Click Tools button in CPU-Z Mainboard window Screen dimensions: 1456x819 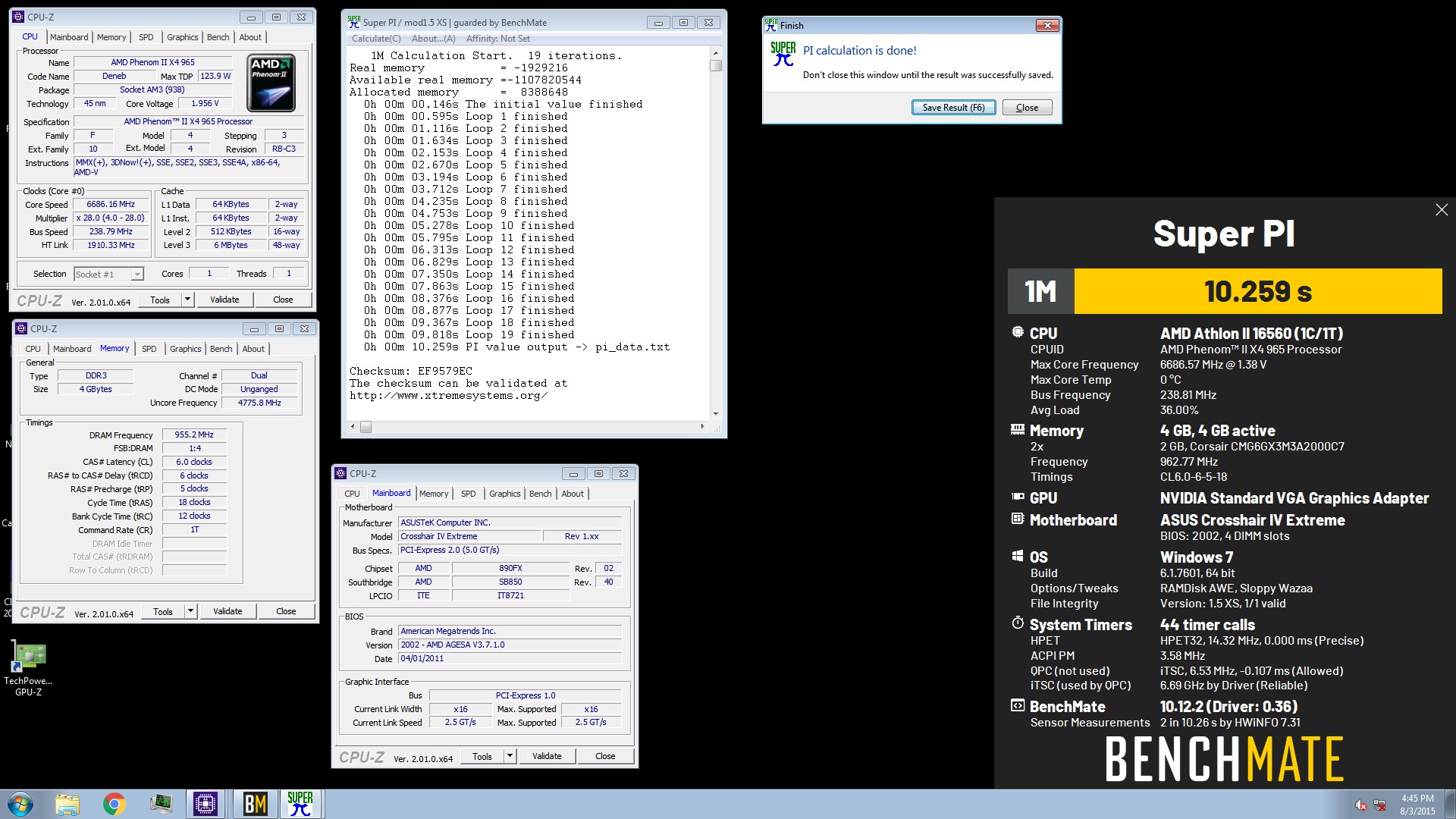tap(482, 756)
